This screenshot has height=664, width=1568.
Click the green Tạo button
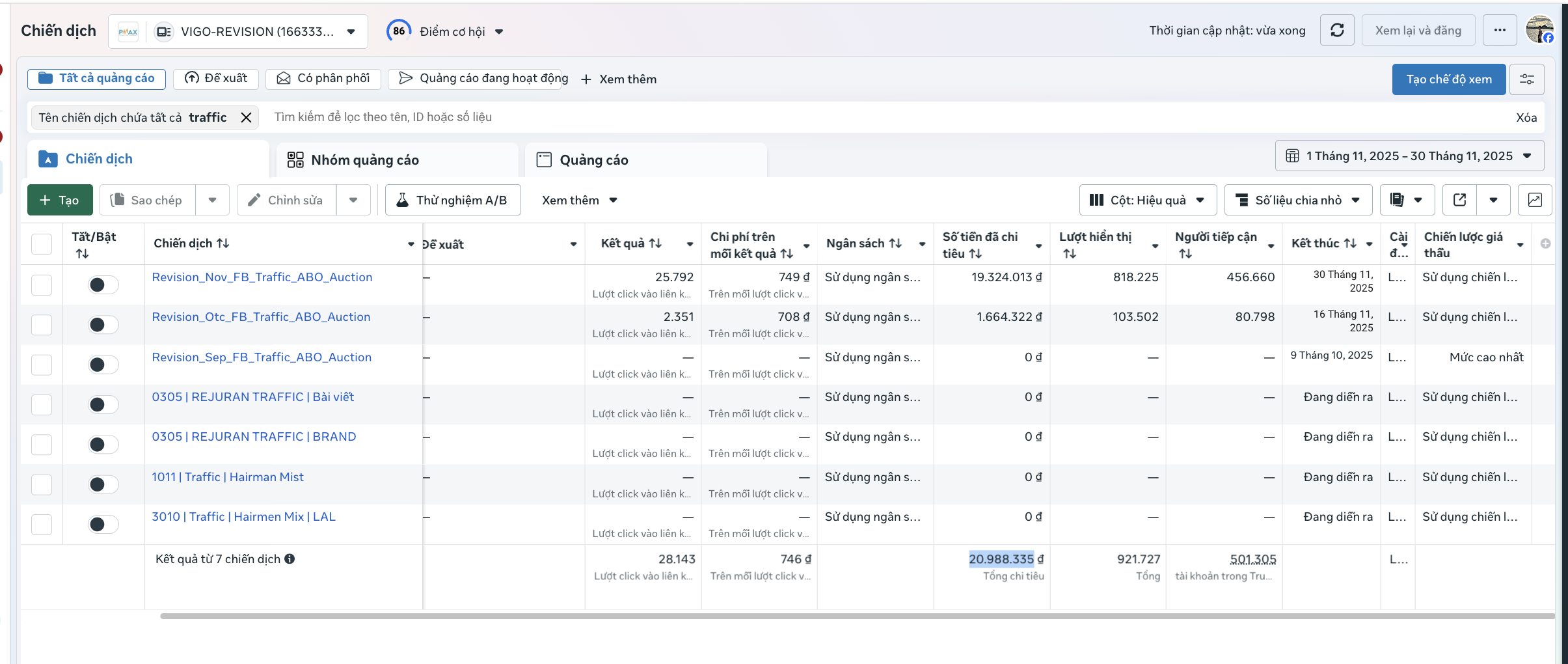coord(60,200)
